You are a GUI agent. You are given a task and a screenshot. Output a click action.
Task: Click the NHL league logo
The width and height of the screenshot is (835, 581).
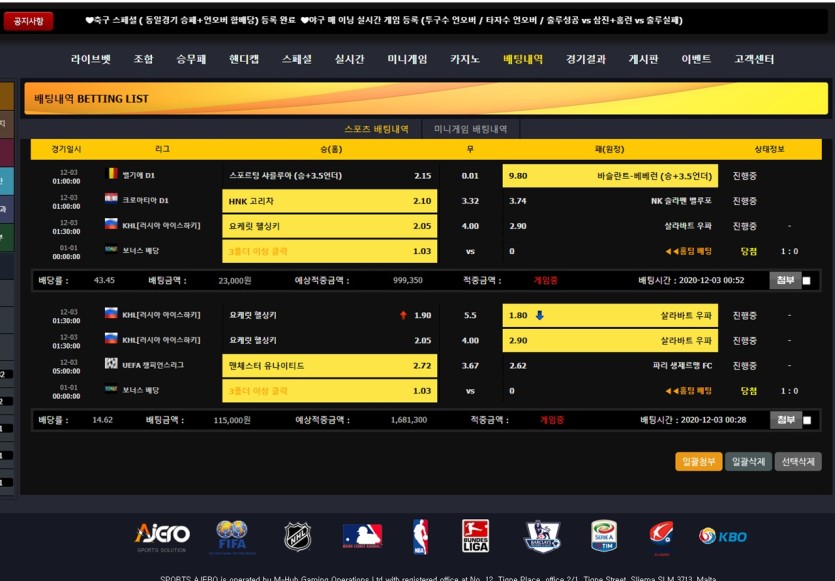(297, 536)
